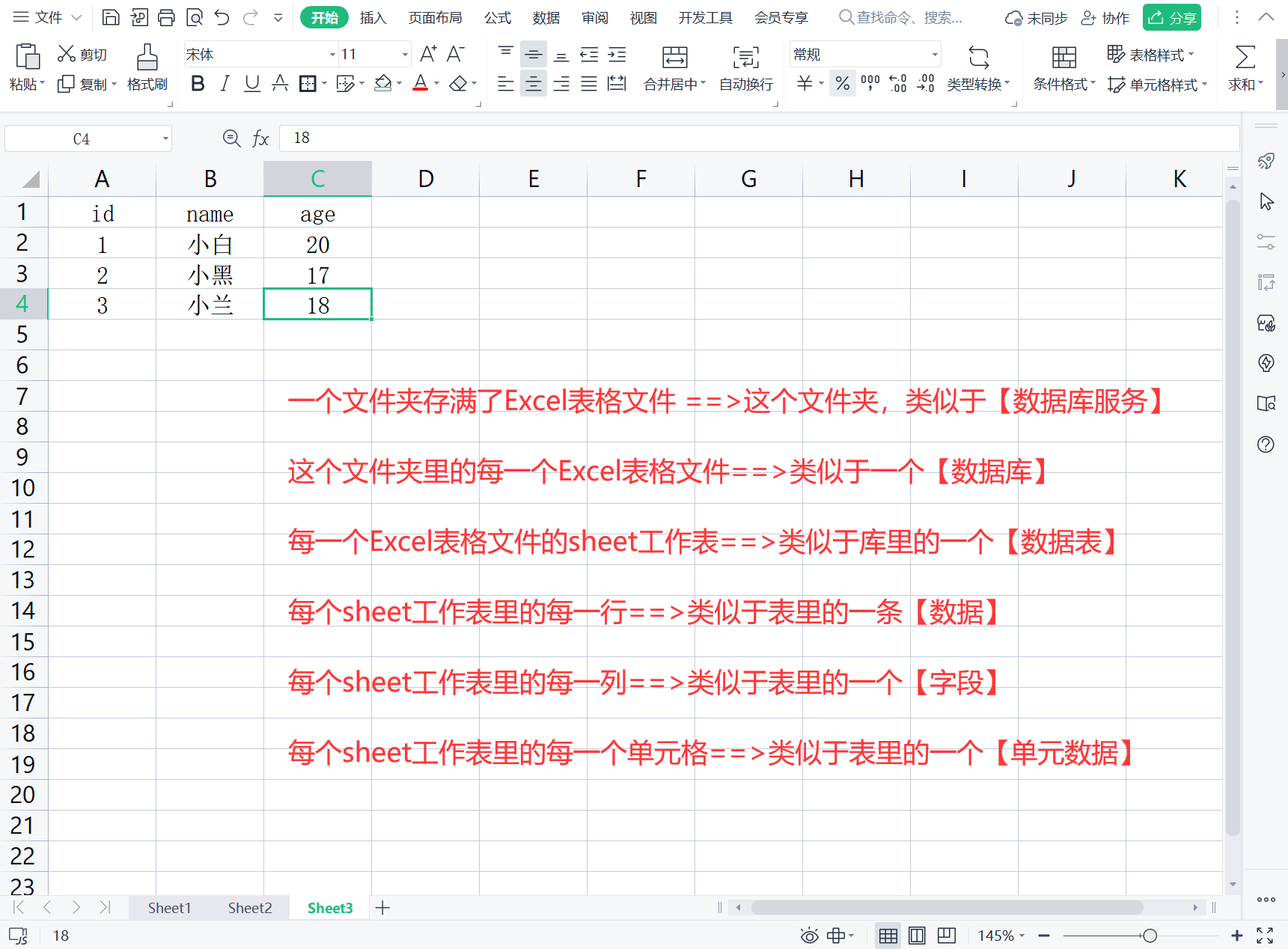Switch to the Sheet2 worksheet tab
Image resolution: width=1288 pixels, height=949 pixels.
click(249, 907)
